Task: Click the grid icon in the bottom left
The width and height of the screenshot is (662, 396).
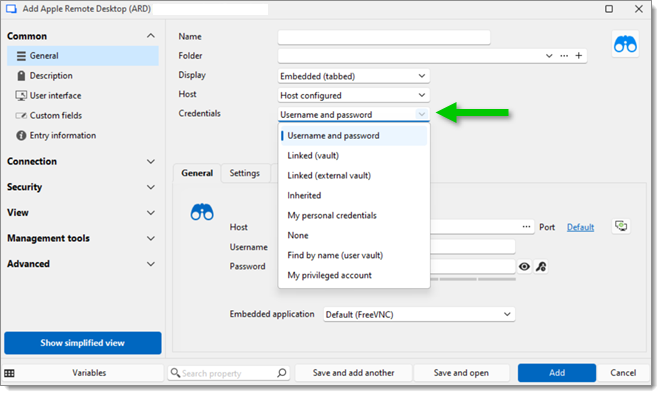Action: [9, 373]
